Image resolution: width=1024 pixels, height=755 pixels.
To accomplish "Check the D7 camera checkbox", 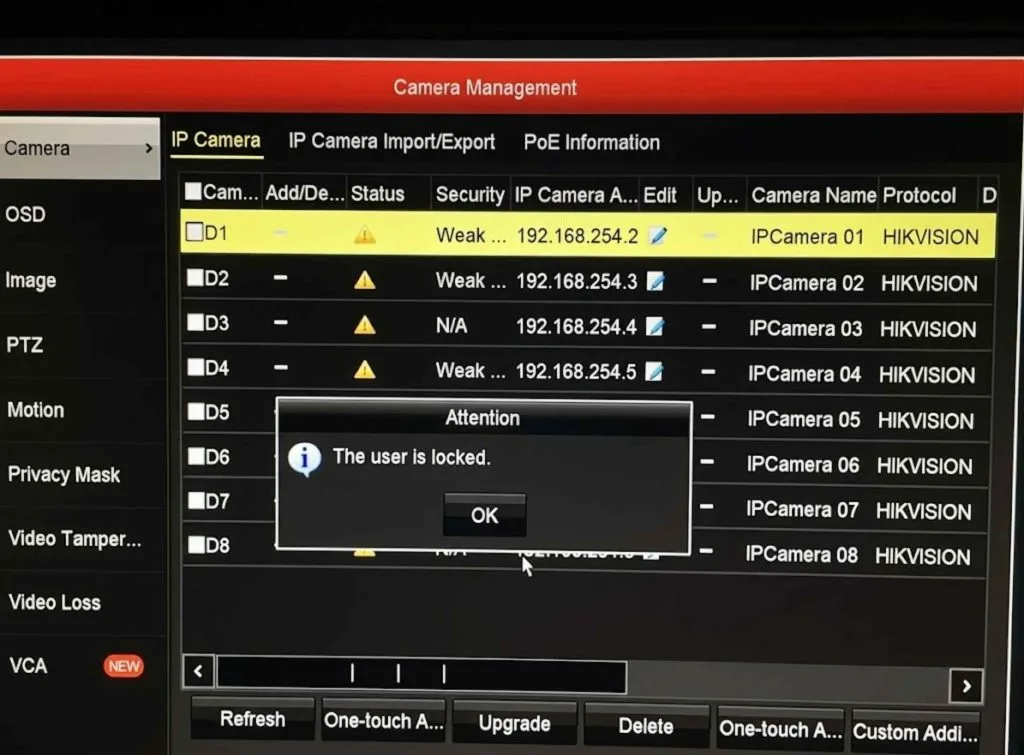I will pos(197,500).
